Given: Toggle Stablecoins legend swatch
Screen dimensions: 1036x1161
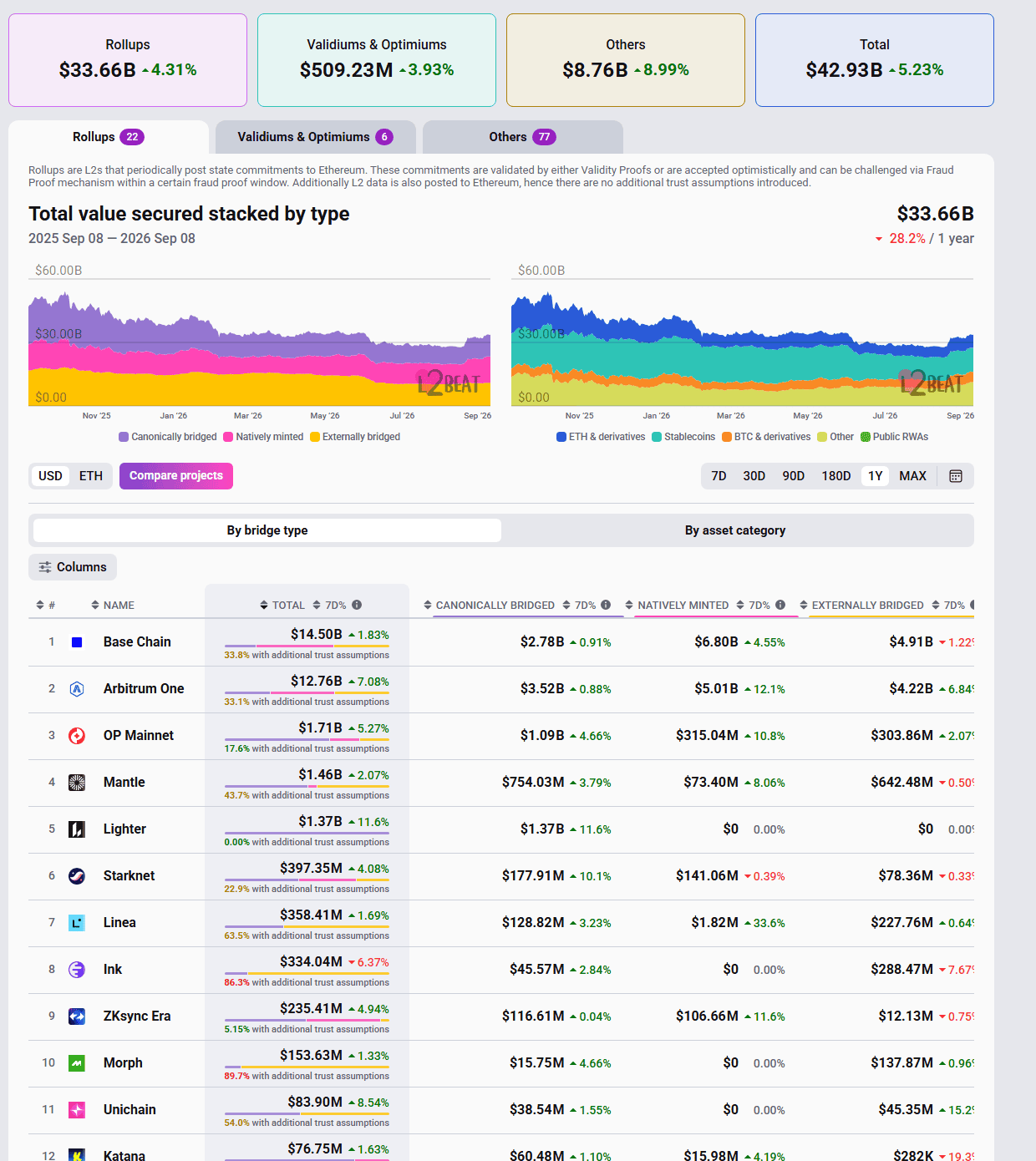Looking at the screenshot, I should [657, 437].
